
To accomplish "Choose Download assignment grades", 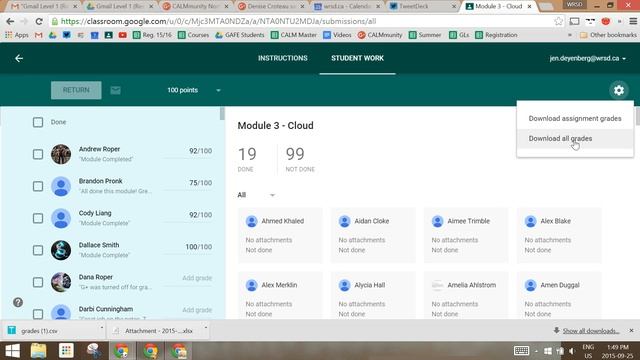I will click(575, 118).
